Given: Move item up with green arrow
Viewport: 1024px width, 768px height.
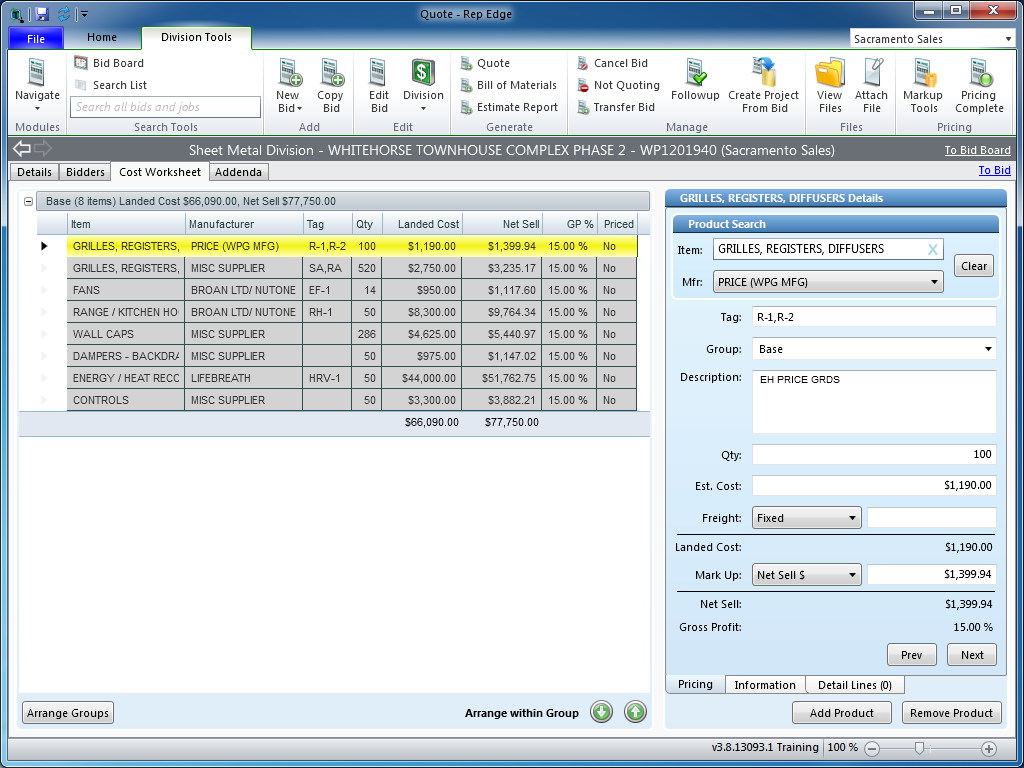Looking at the screenshot, I should coord(635,713).
